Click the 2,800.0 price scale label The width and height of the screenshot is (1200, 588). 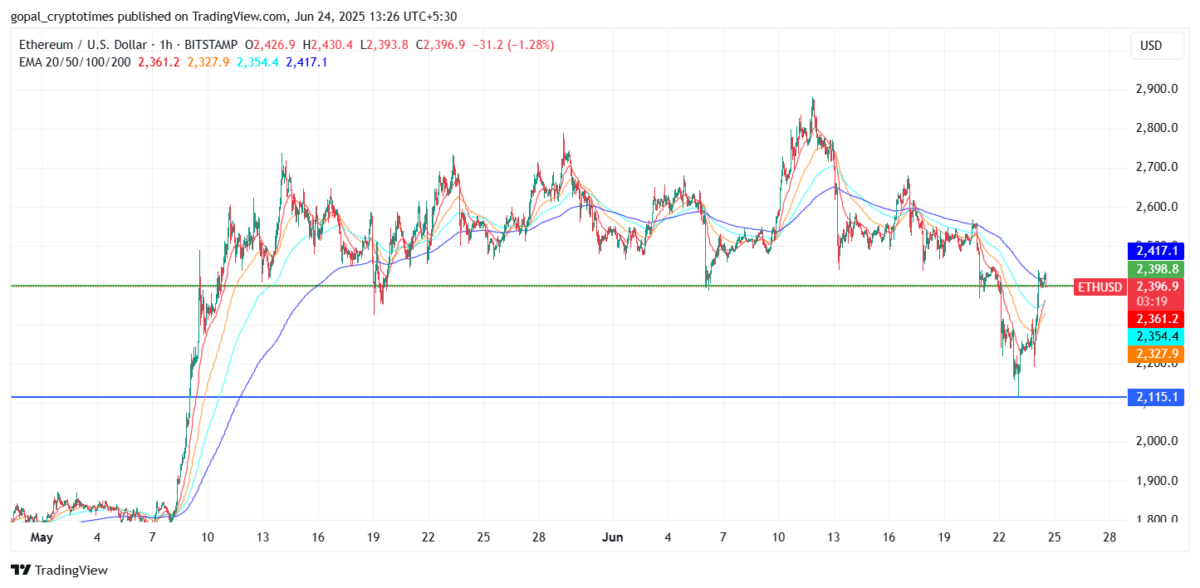pos(1156,128)
